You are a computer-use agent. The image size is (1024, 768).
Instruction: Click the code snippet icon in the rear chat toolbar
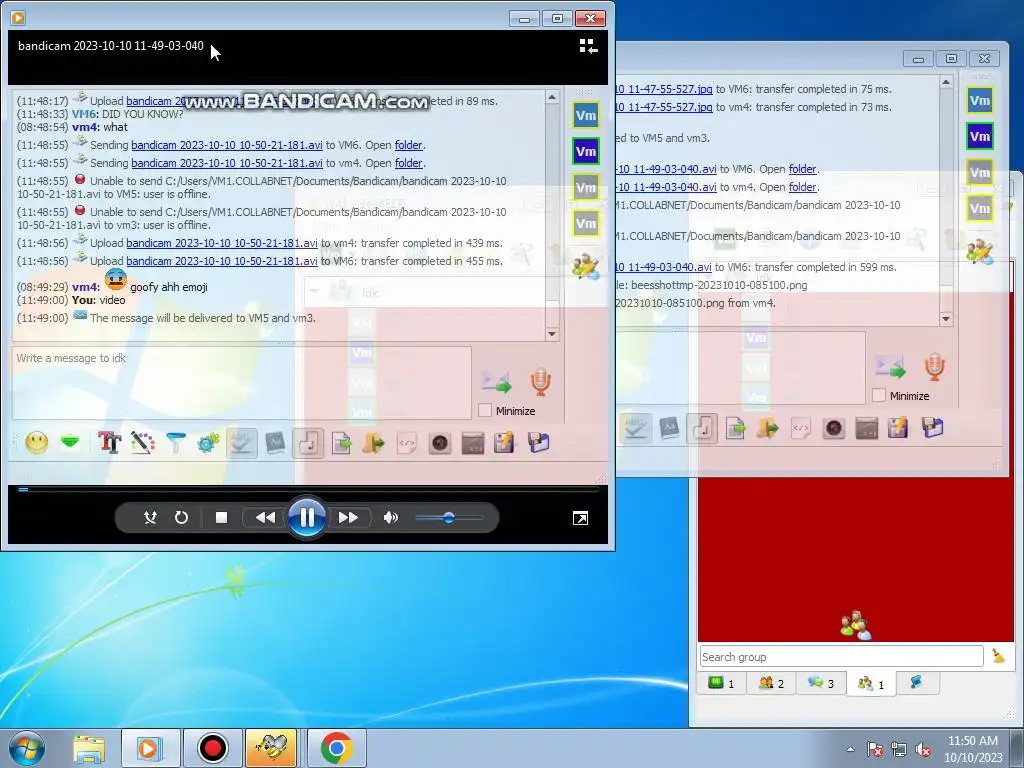point(801,428)
